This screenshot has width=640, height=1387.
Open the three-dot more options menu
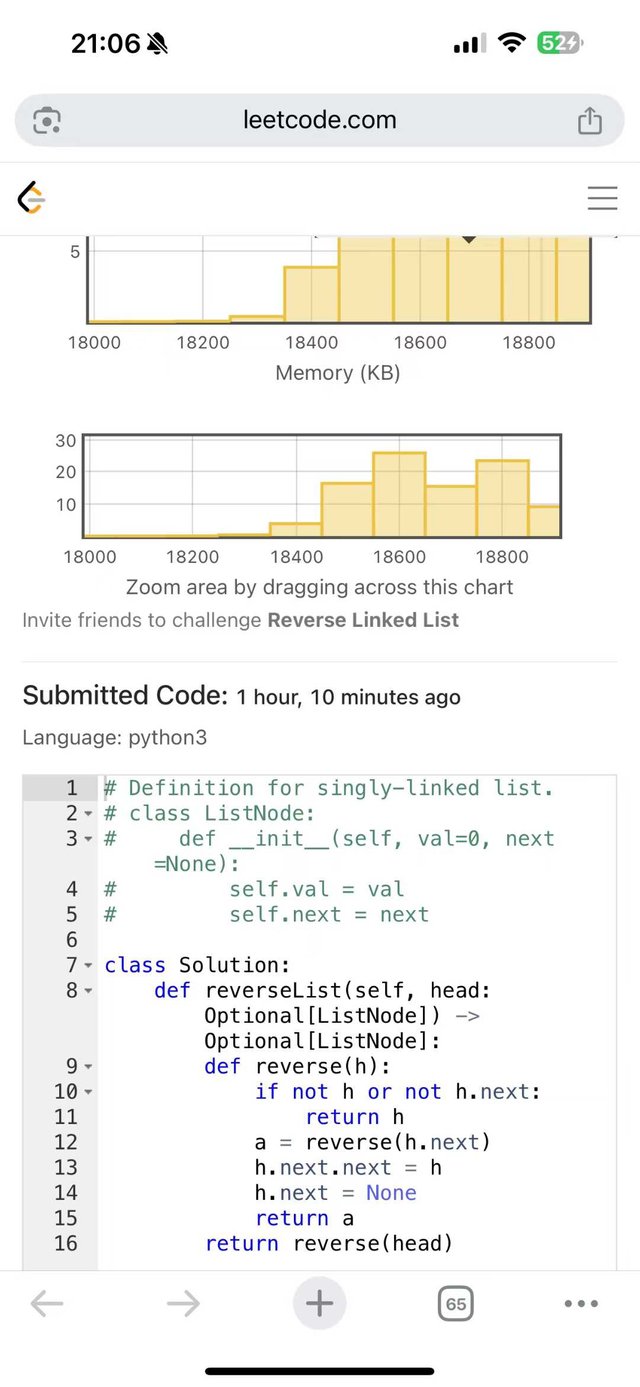[x=581, y=1303]
